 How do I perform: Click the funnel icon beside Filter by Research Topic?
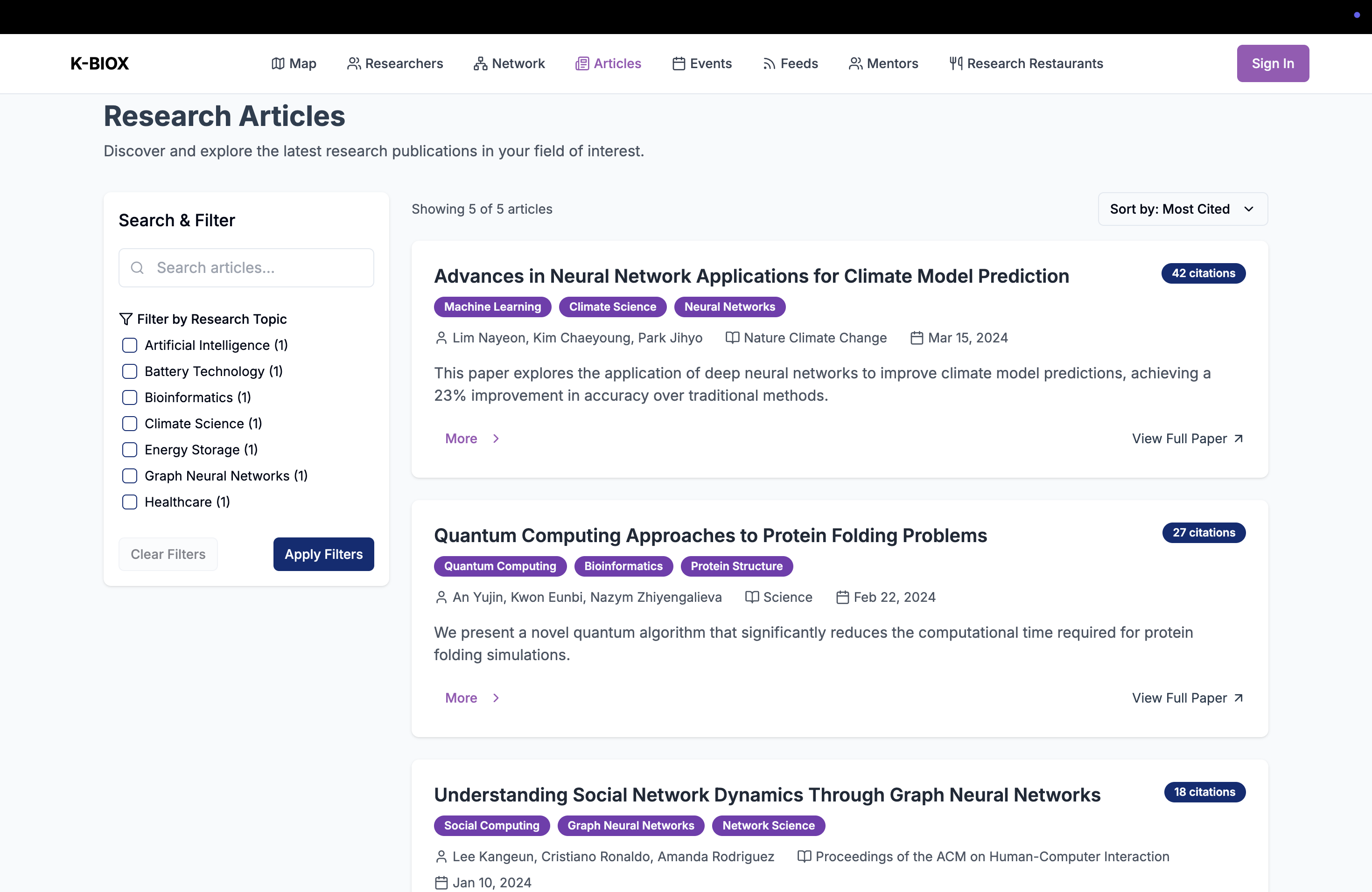pos(126,319)
